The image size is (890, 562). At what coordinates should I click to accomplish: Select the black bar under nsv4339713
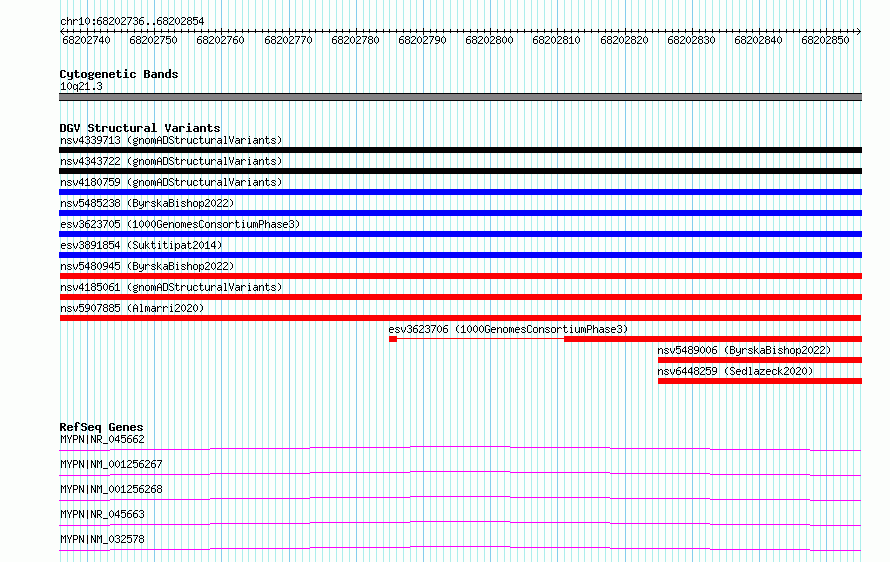(x=460, y=150)
